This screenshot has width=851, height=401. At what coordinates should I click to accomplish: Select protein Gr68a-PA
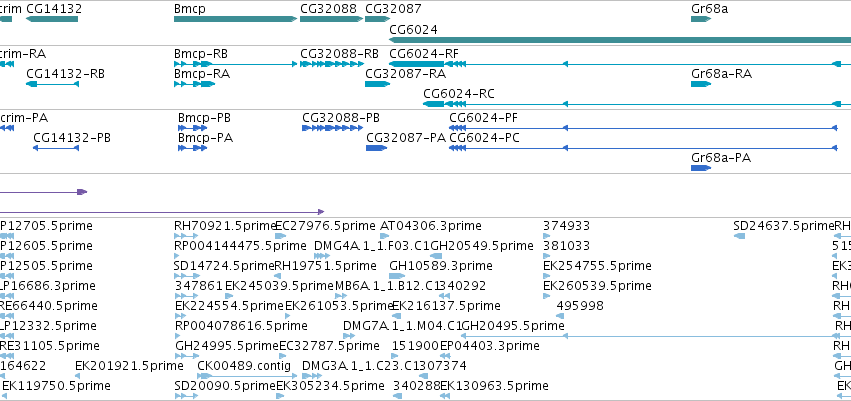701,168
